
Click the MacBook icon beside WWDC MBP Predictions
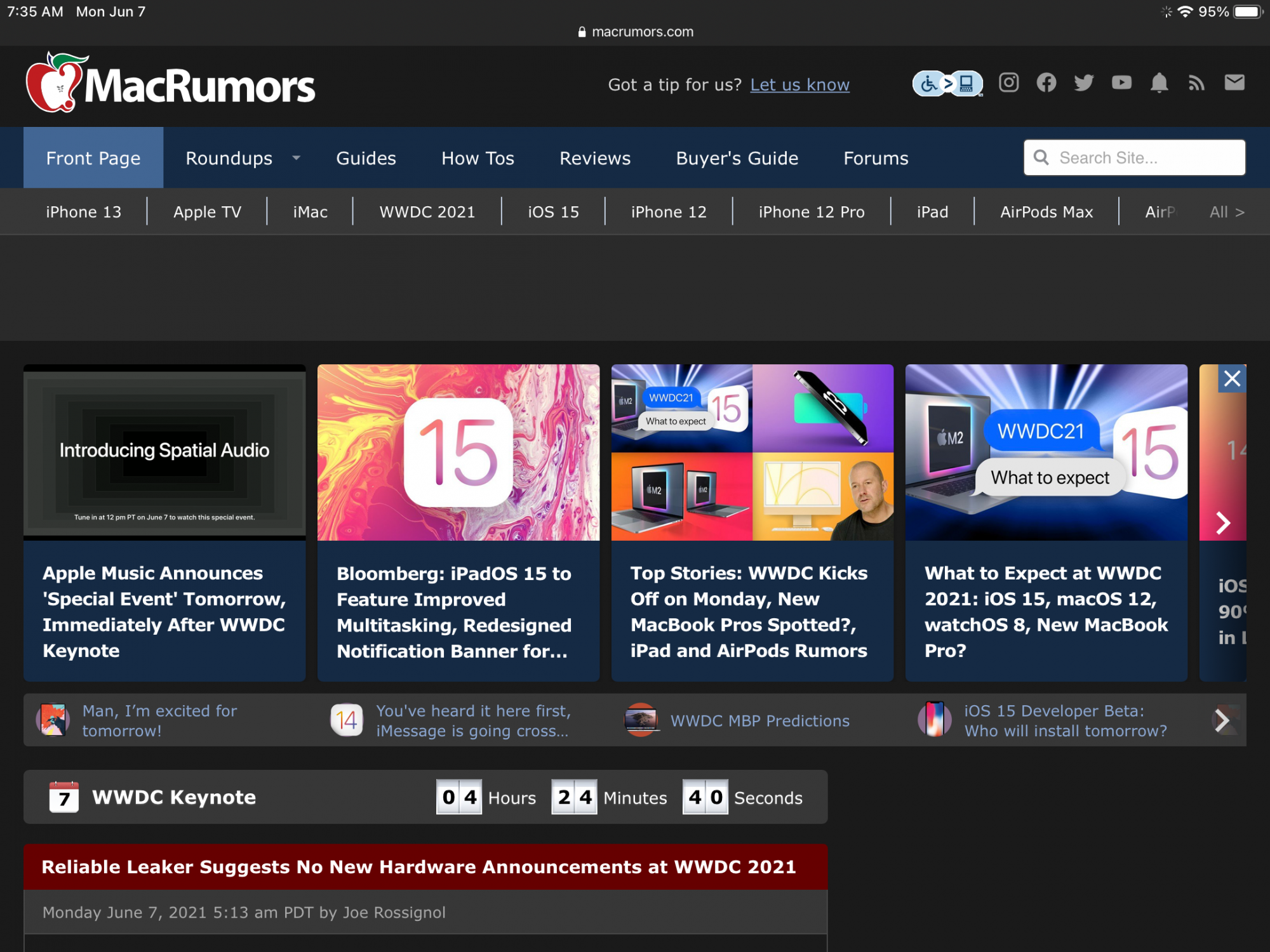[641, 720]
